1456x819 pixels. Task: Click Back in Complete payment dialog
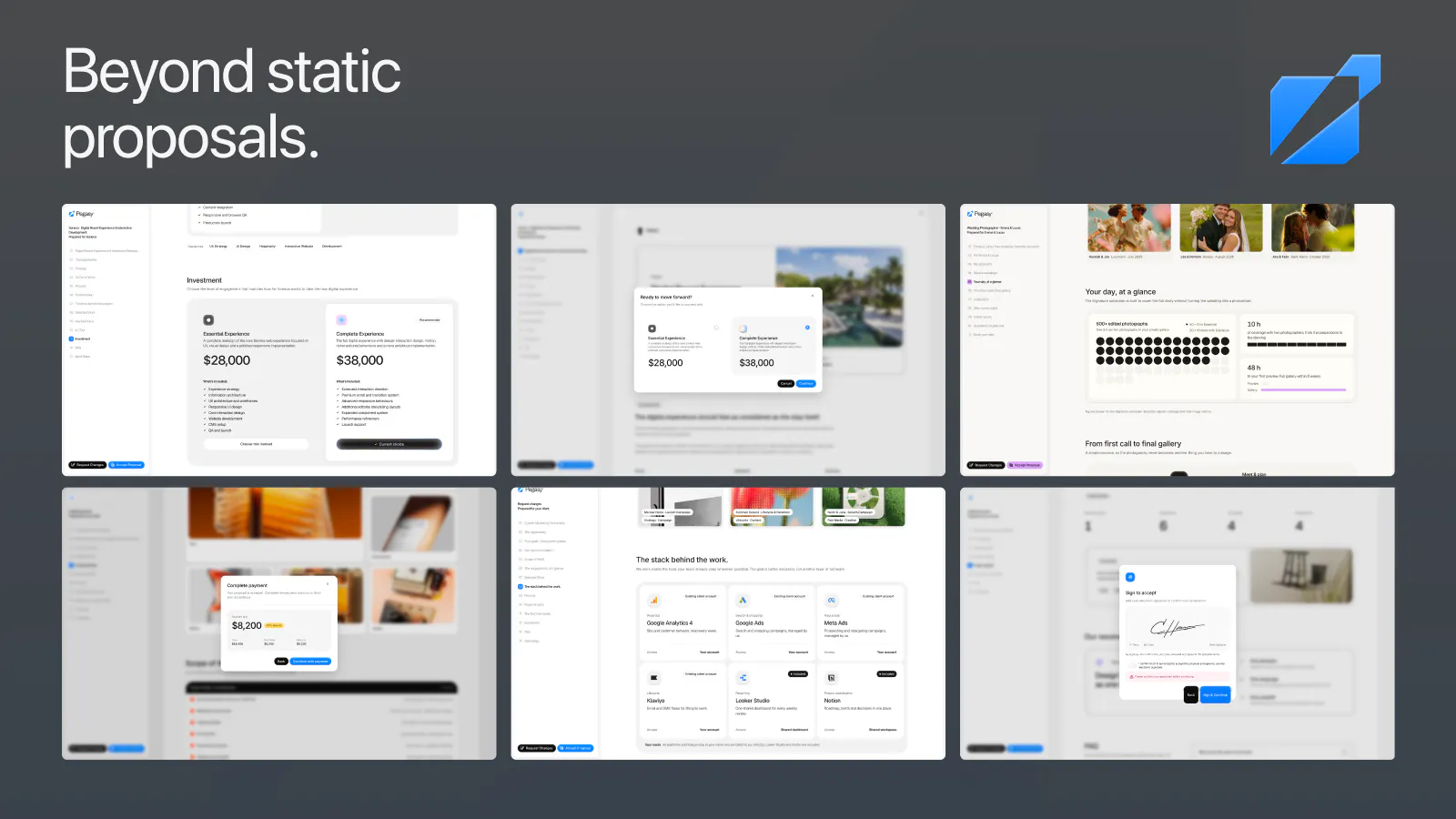pos(281,662)
